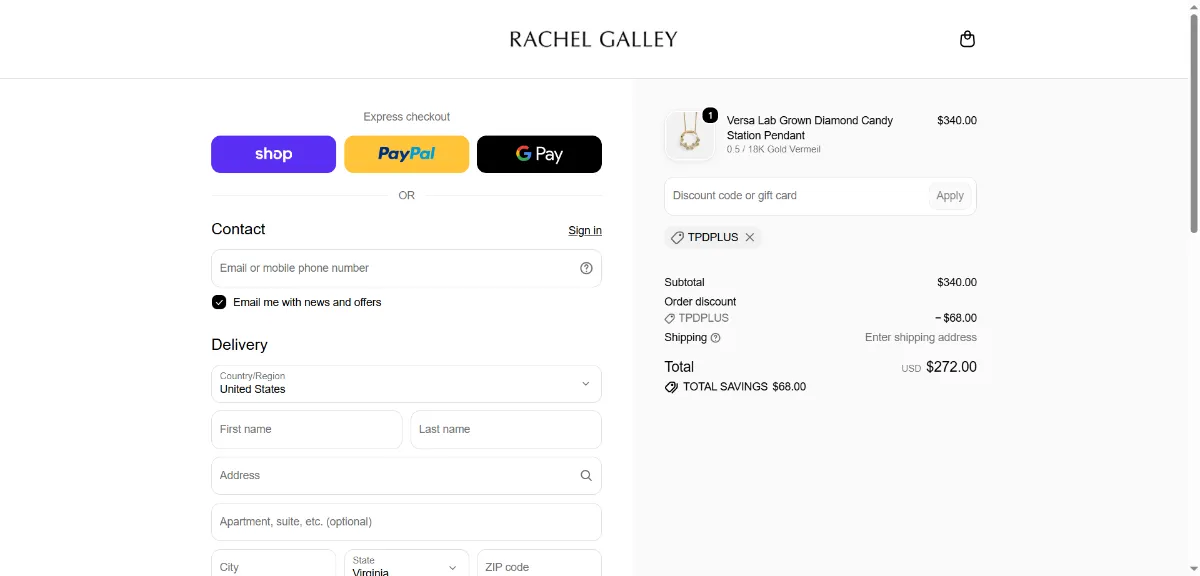Toggle 'Email me with news and offers' checkbox
The height and width of the screenshot is (576, 1200).
tap(219, 302)
